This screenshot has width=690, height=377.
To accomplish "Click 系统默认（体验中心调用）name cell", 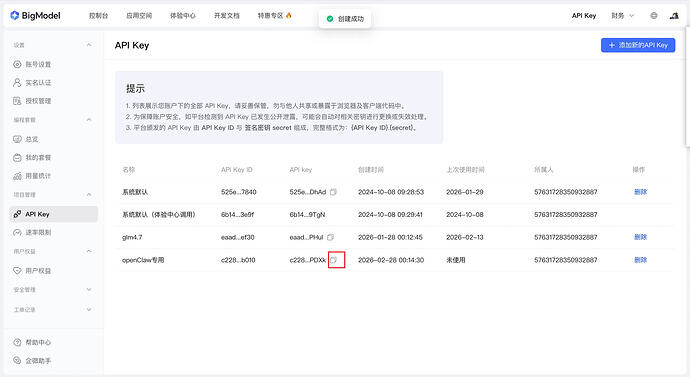I will pyautogui.click(x=159, y=215).
